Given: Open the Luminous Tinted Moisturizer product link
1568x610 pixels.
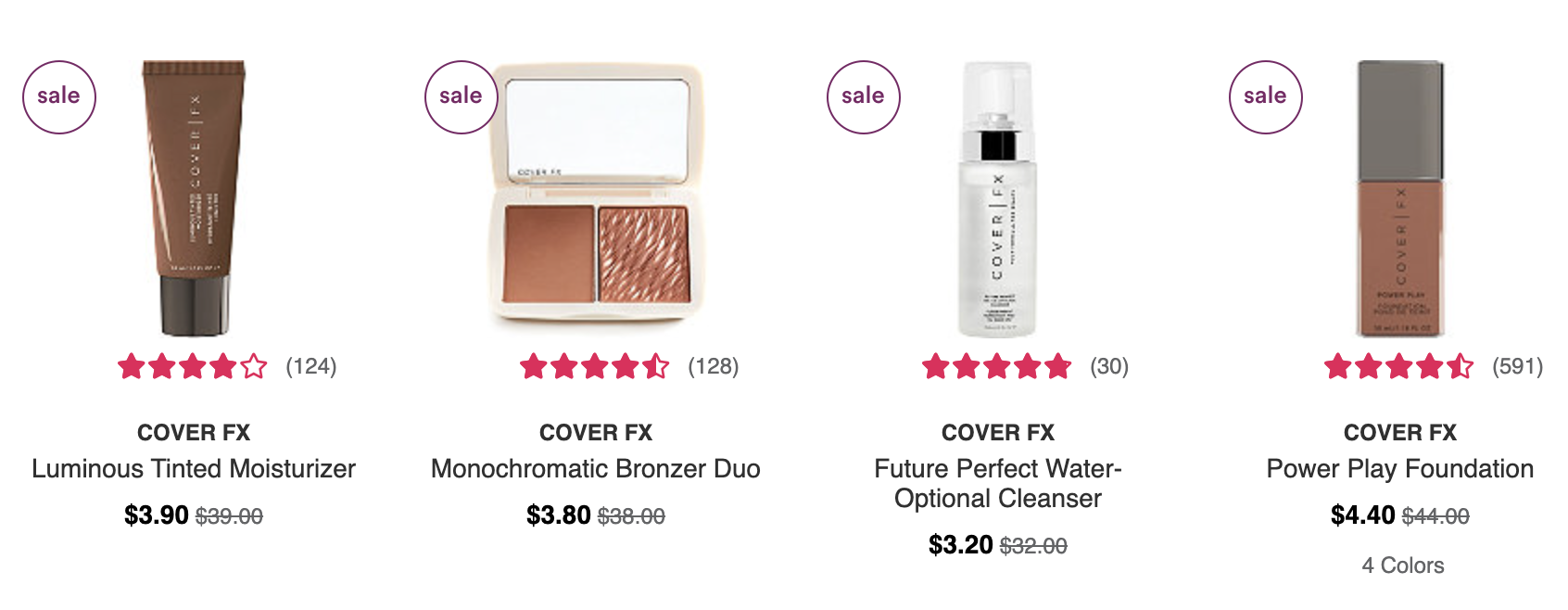Looking at the screenshot, I should pyautogui.click(x=194, y=469).
